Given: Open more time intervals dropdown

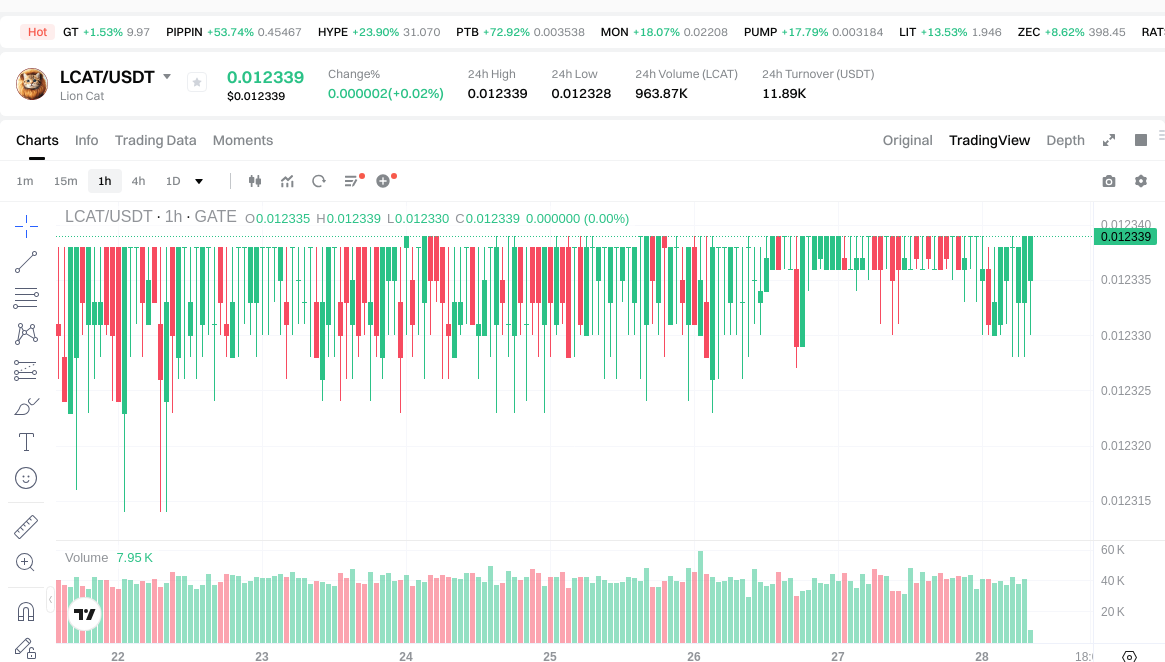Looking at the screenshot, I should point(199,181).
